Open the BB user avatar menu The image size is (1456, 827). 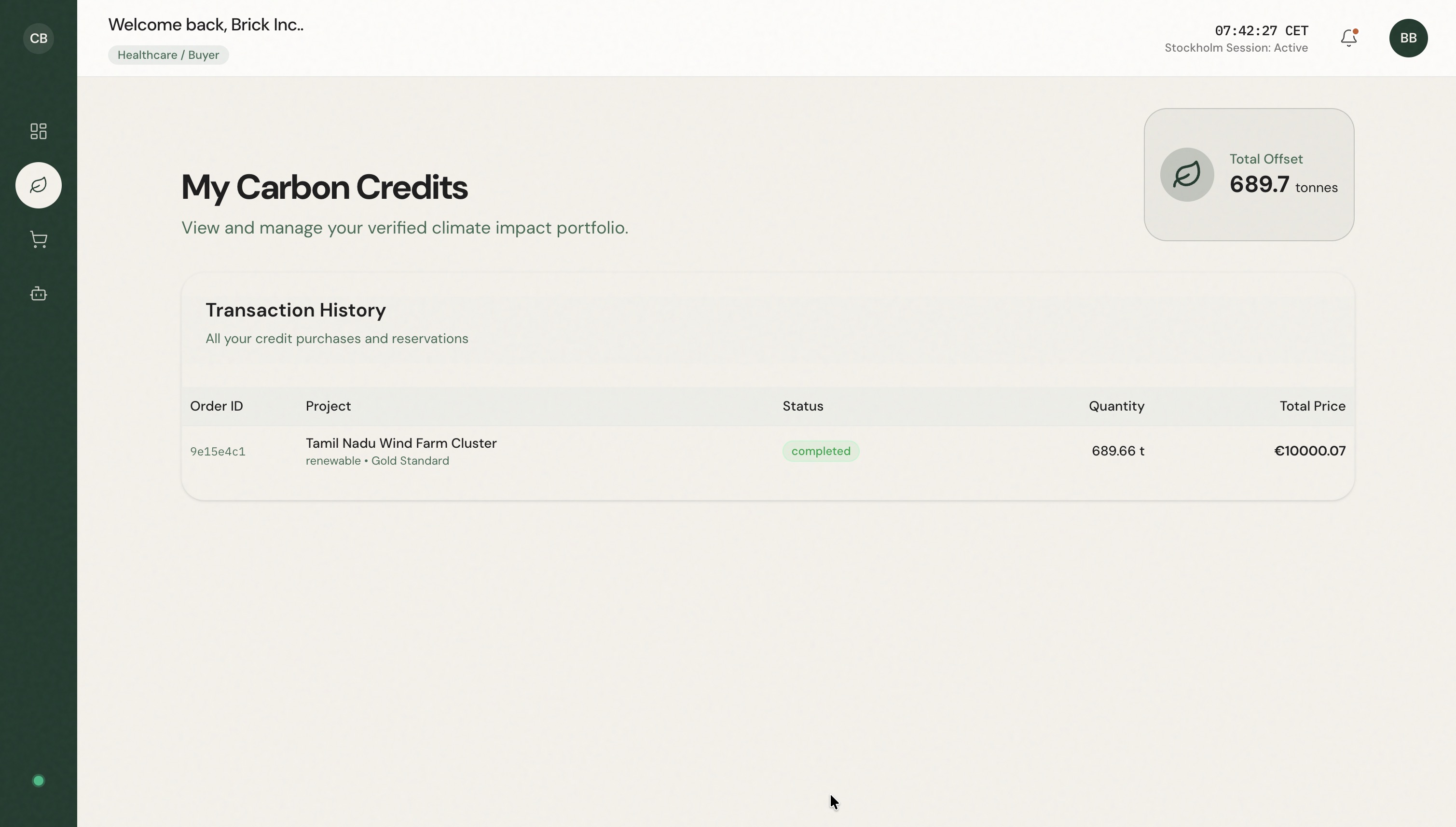pos(1408,38)
